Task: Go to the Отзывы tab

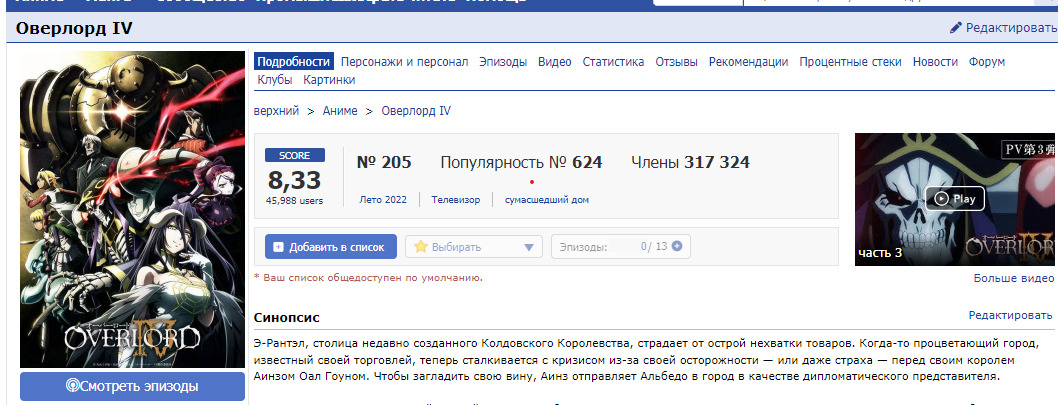Action: tap(676, 62)
